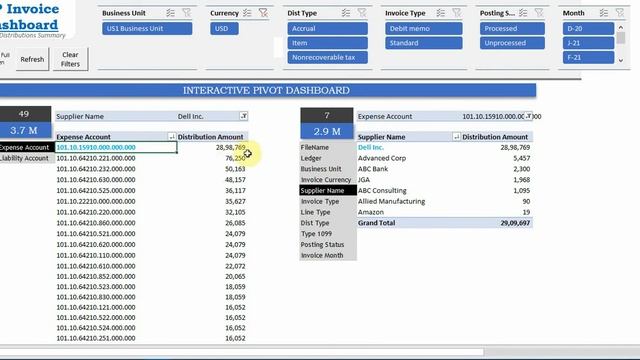Select F-21 month slicer item
Image resolution: width=640 pixels, height=360 pixels.
tap(588, 58)
